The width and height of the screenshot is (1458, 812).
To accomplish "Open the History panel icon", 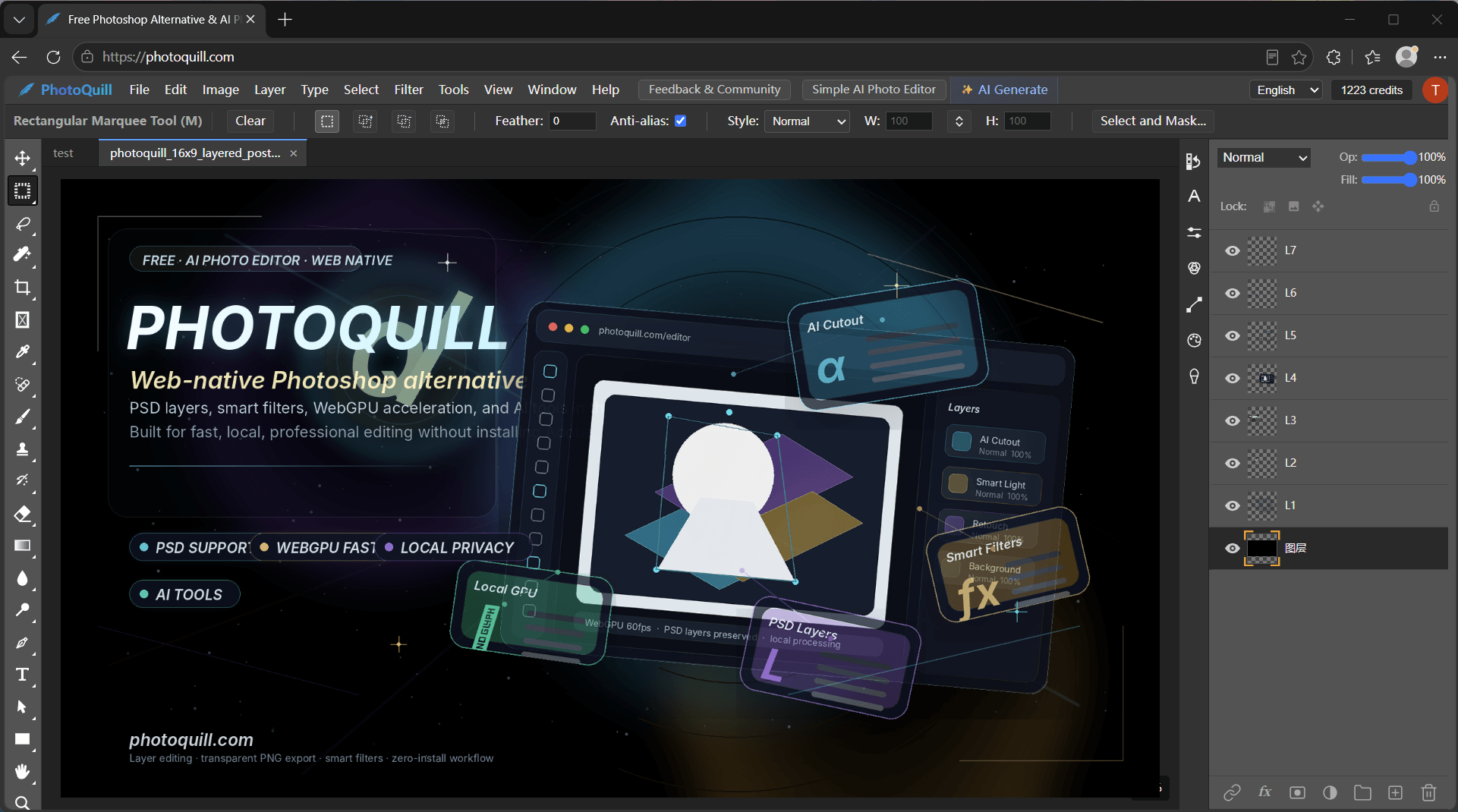I will (1194, 161).
